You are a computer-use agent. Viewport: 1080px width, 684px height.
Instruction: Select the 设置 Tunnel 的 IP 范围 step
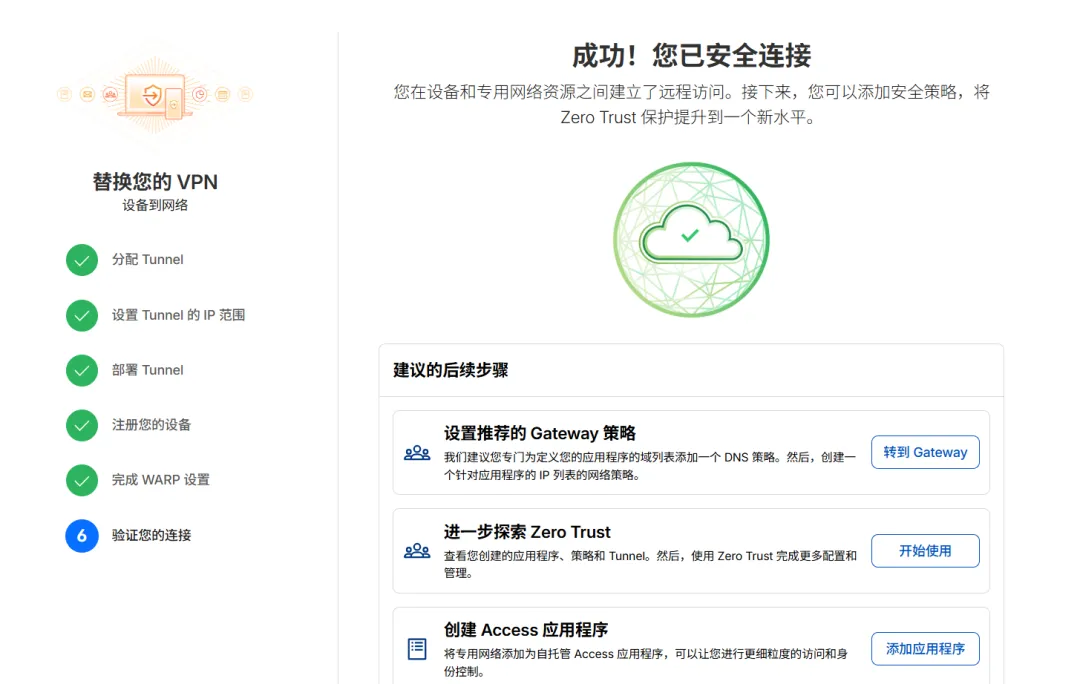(x=178, y=315)
